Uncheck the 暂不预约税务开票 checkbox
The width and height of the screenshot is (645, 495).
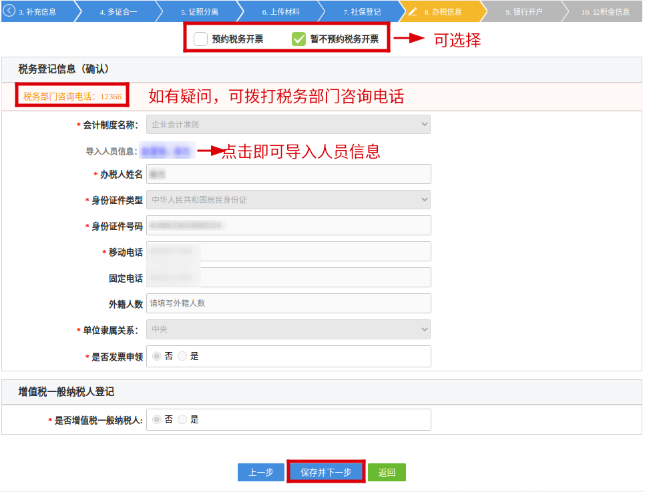(x=299, y=39)
